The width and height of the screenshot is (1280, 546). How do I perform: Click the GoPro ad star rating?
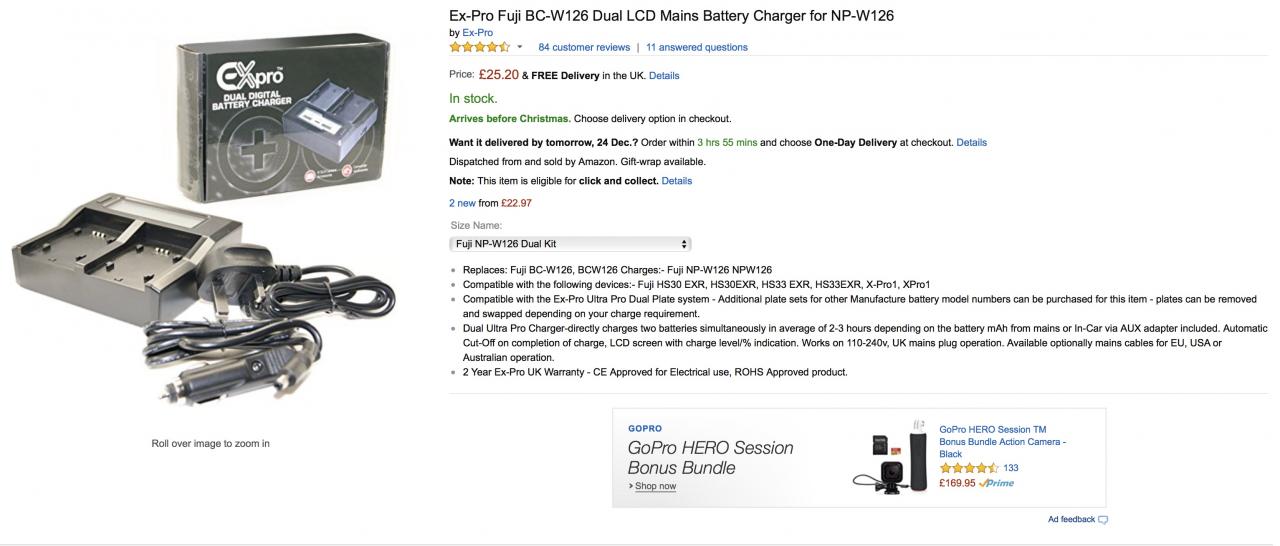968,468
